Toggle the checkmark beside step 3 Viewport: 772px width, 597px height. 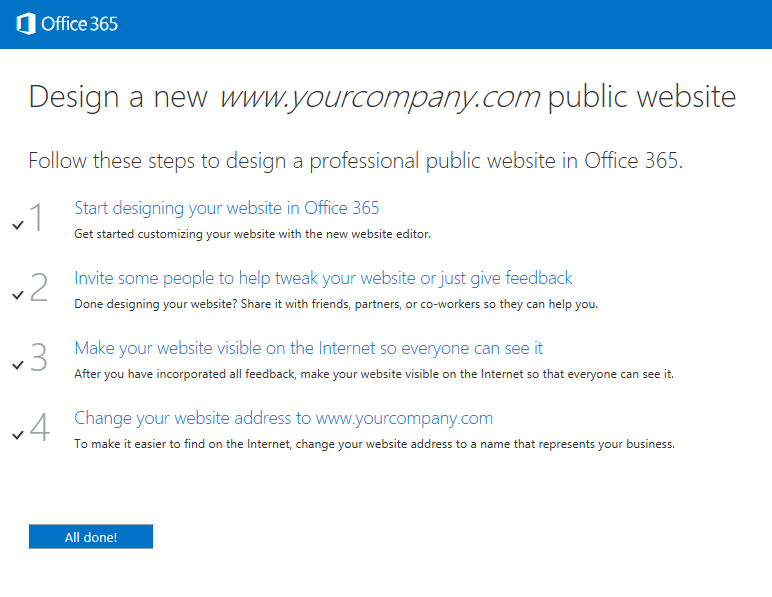[18, 365]
